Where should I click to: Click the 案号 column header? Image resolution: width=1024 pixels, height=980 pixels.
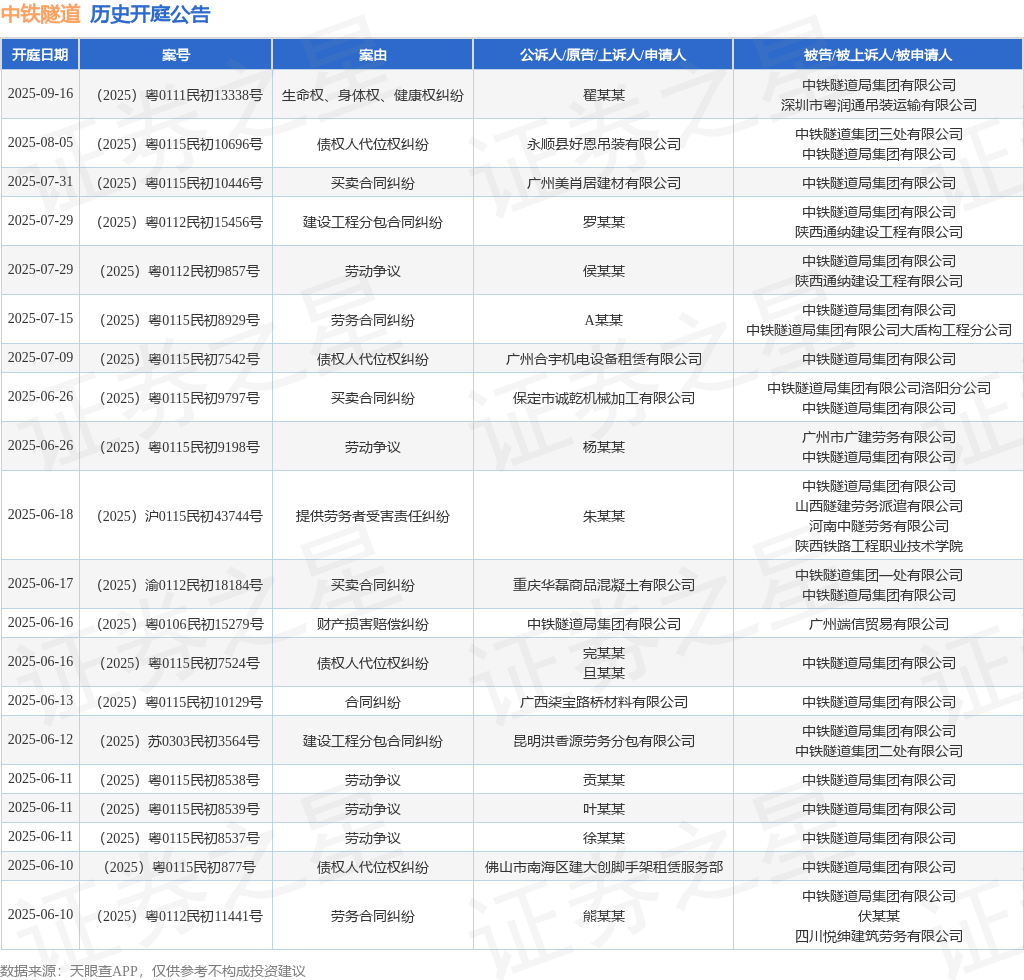coord(176,55)
